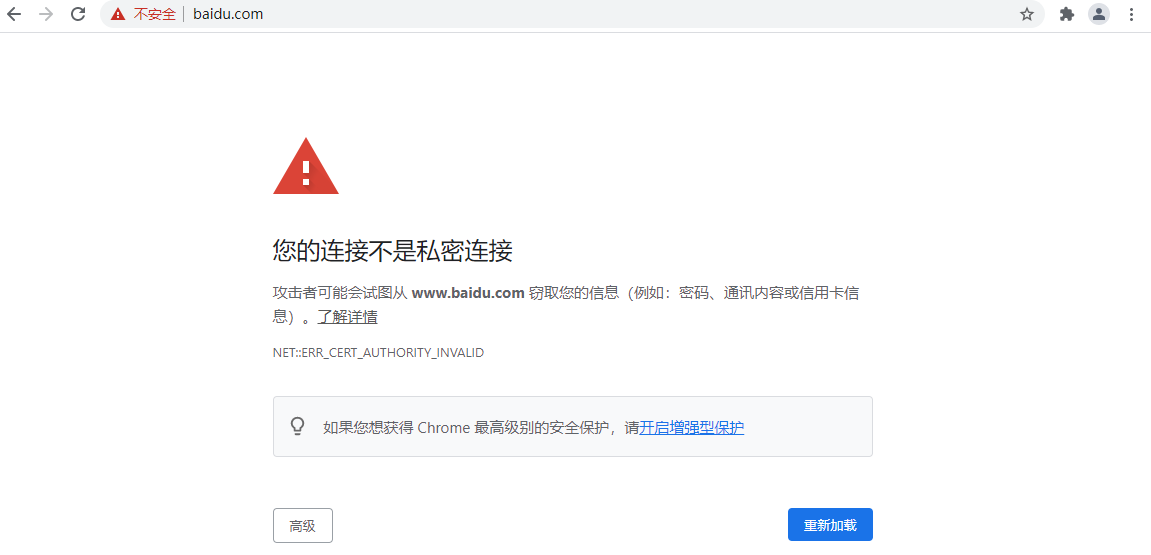This screenshot has height=555, width=1151.
Task: Click the NET::ERR_CERT_AUTHORITY_INVALID error code
Action: pos(378,352)
